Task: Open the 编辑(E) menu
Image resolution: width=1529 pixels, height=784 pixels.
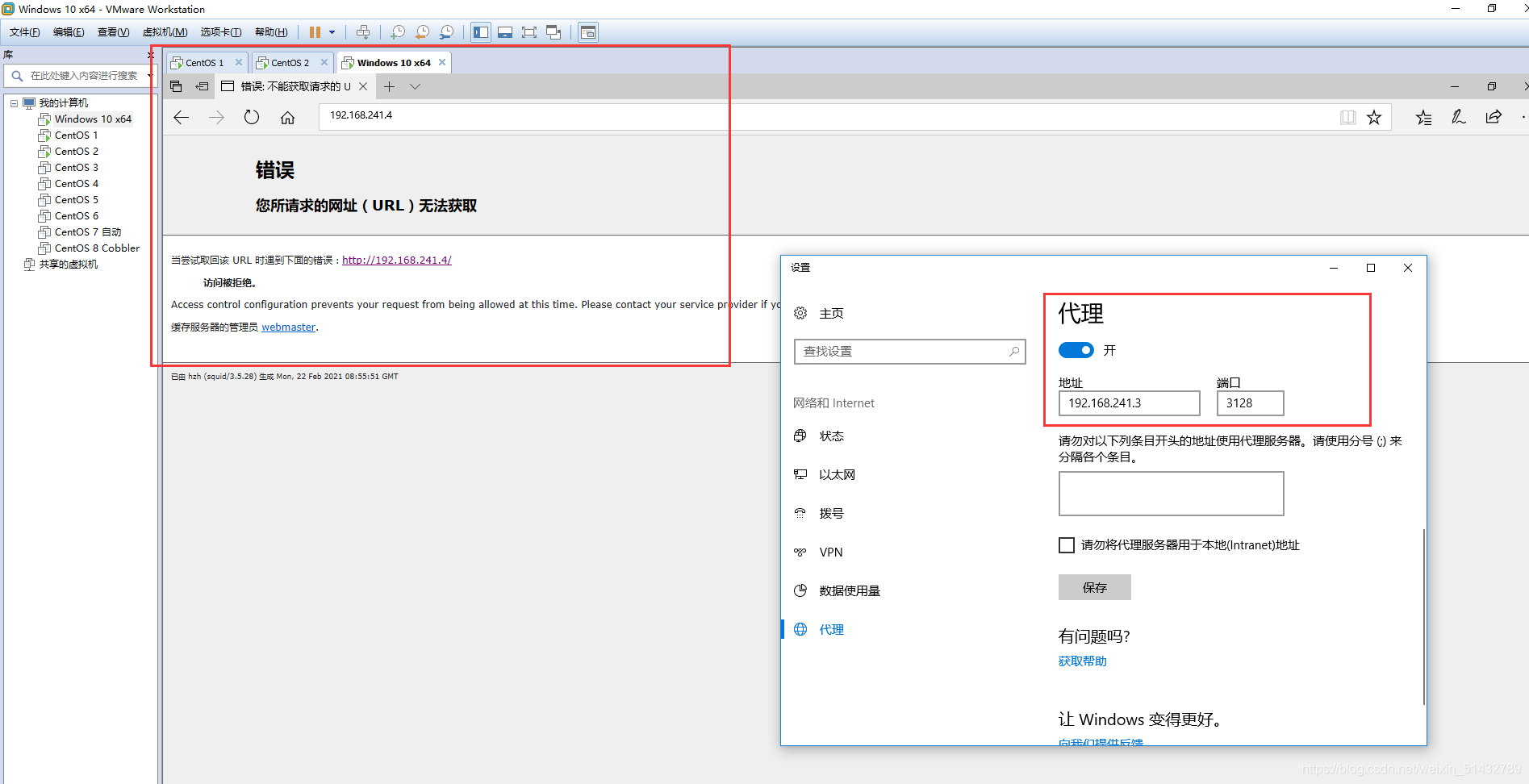Action: point(69,32)
